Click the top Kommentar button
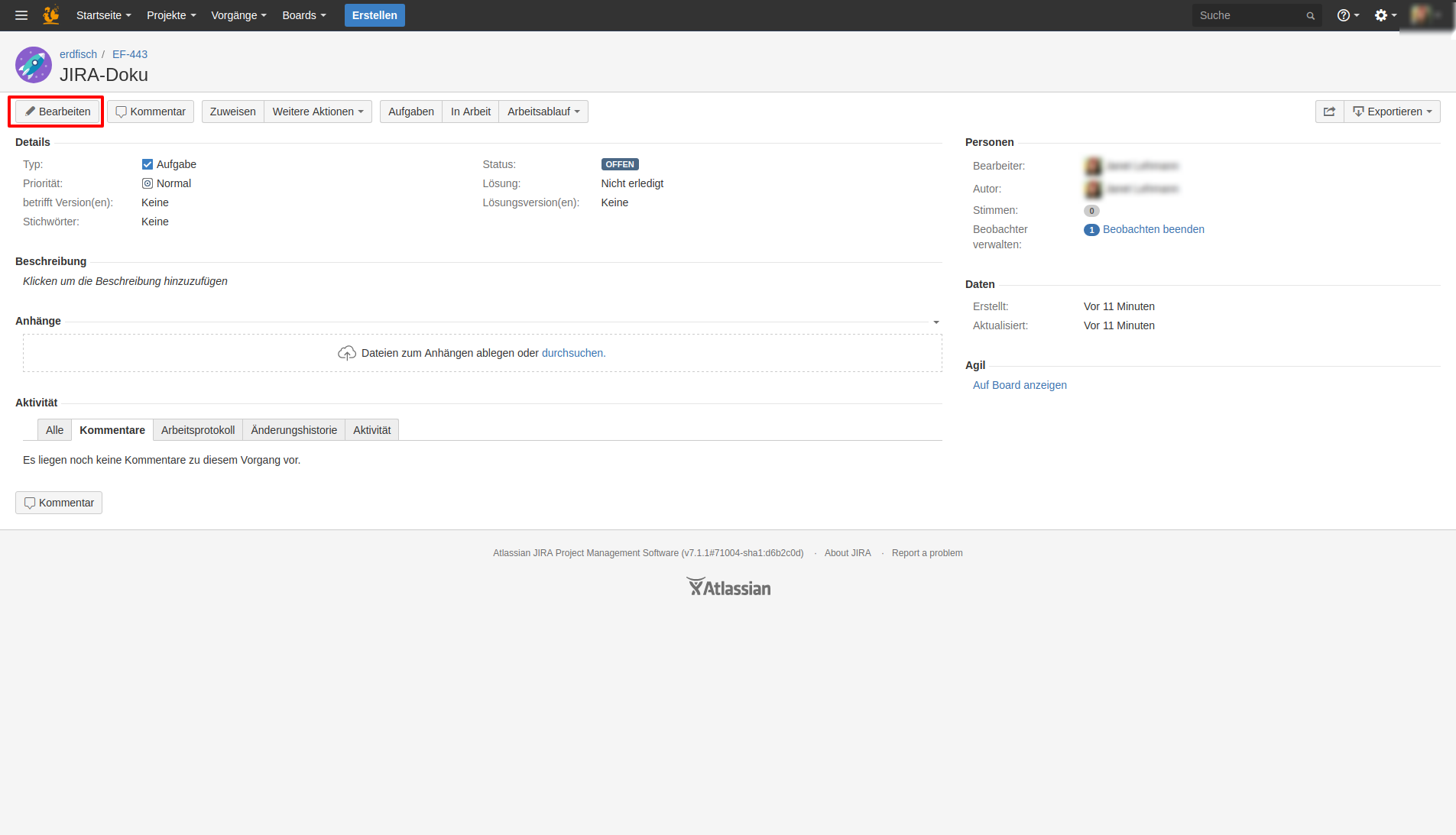 tap(151, 112)
